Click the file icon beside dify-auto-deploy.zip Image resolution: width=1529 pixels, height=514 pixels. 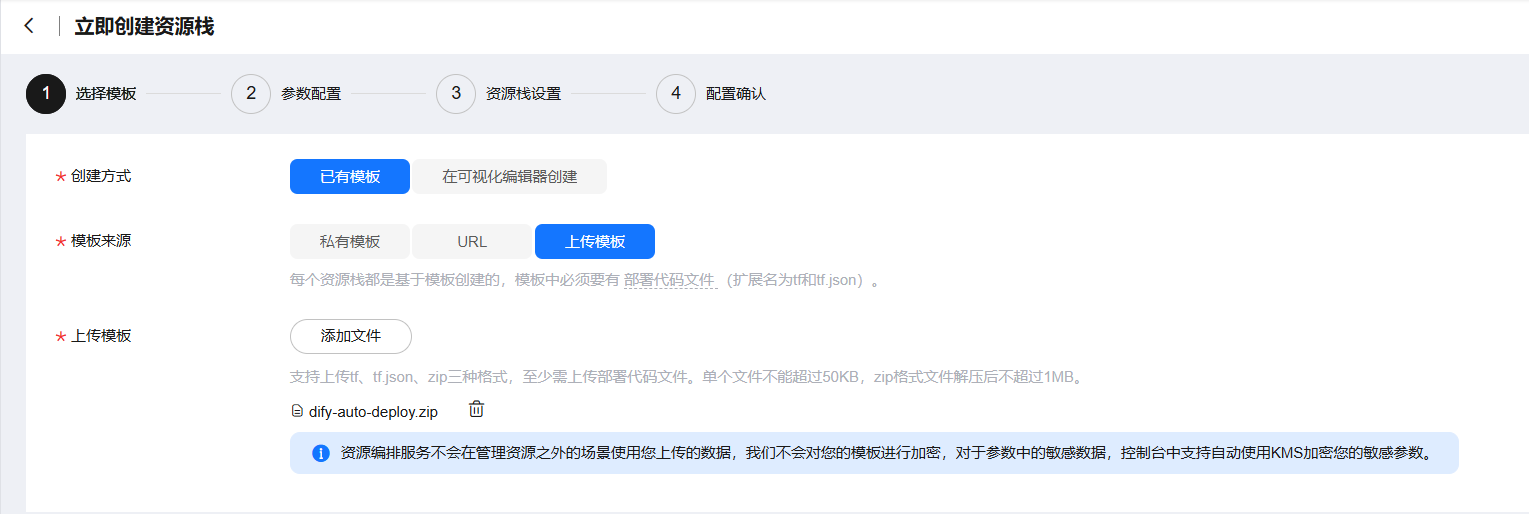(296, 411)
